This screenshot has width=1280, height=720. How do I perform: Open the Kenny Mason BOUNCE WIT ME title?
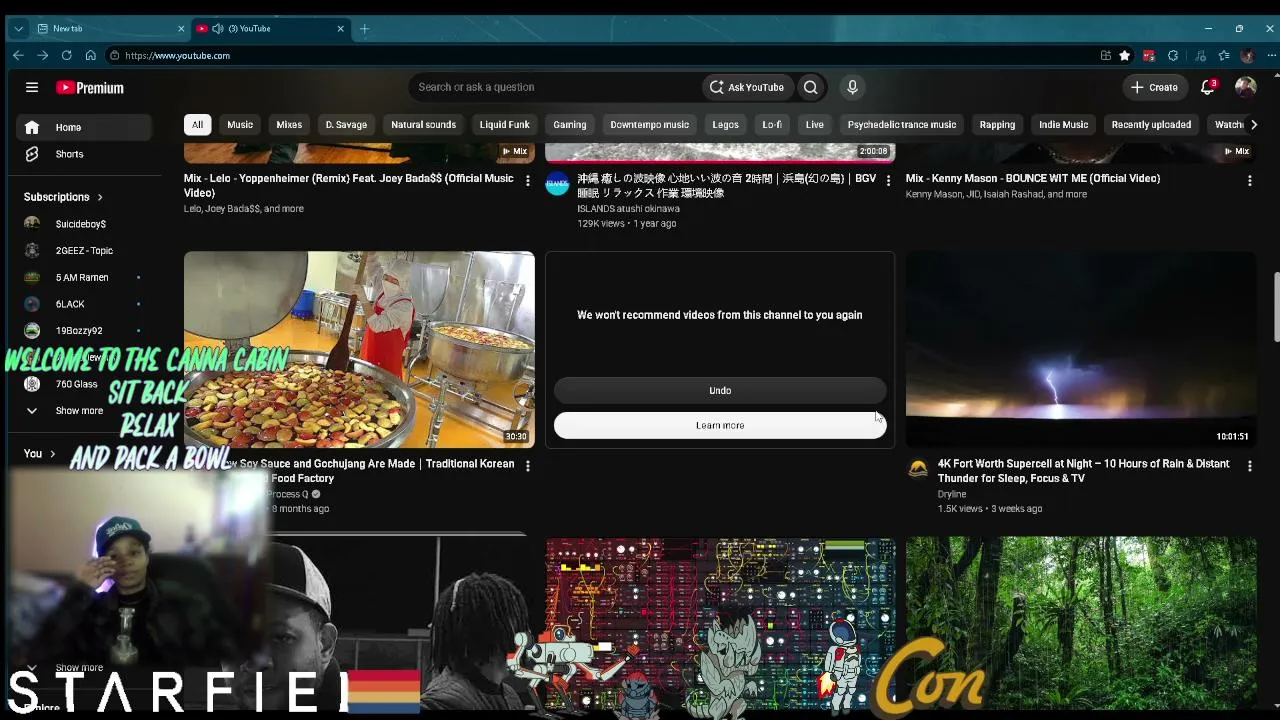(1033, 178)
